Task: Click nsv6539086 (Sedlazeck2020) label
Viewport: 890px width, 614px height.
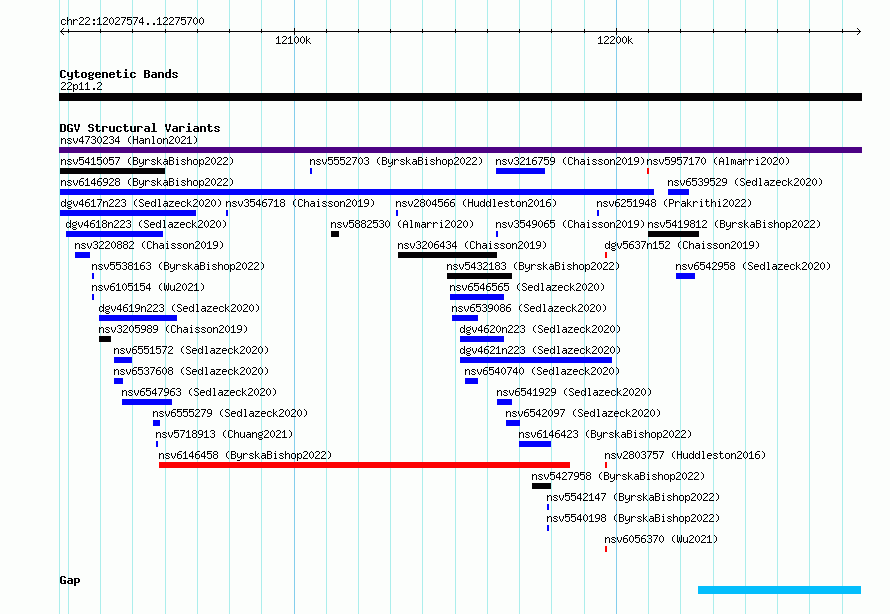Action: point(529,308)
